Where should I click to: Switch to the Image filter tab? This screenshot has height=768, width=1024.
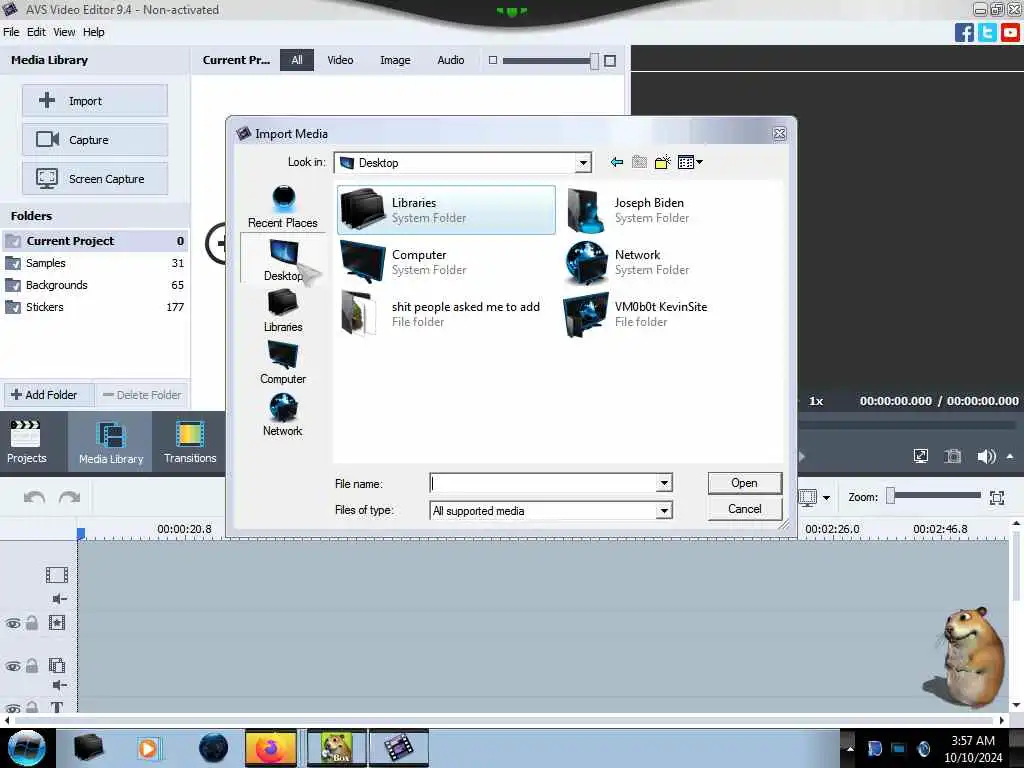(395, 60)
